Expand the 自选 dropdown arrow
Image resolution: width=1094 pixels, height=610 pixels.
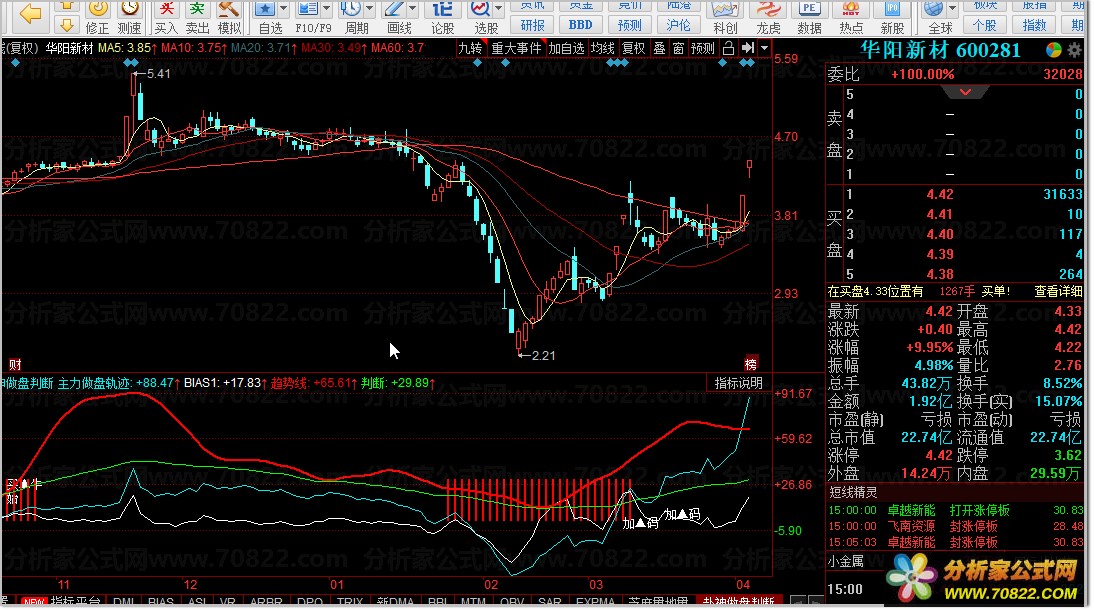283,9
